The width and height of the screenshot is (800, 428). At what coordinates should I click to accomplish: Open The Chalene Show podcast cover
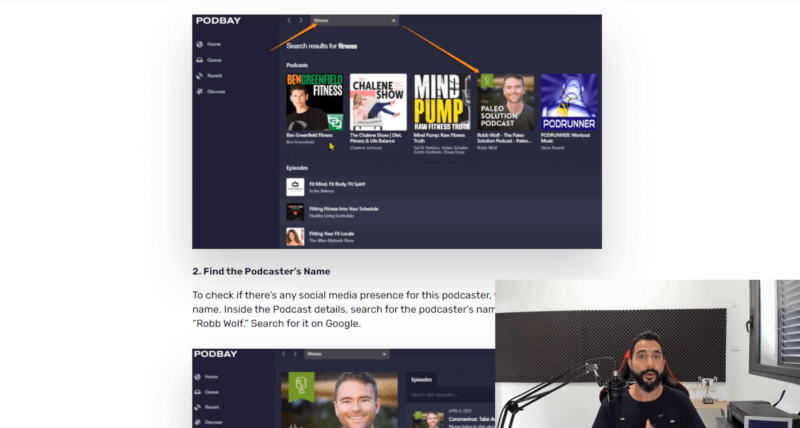pos(378,102)
